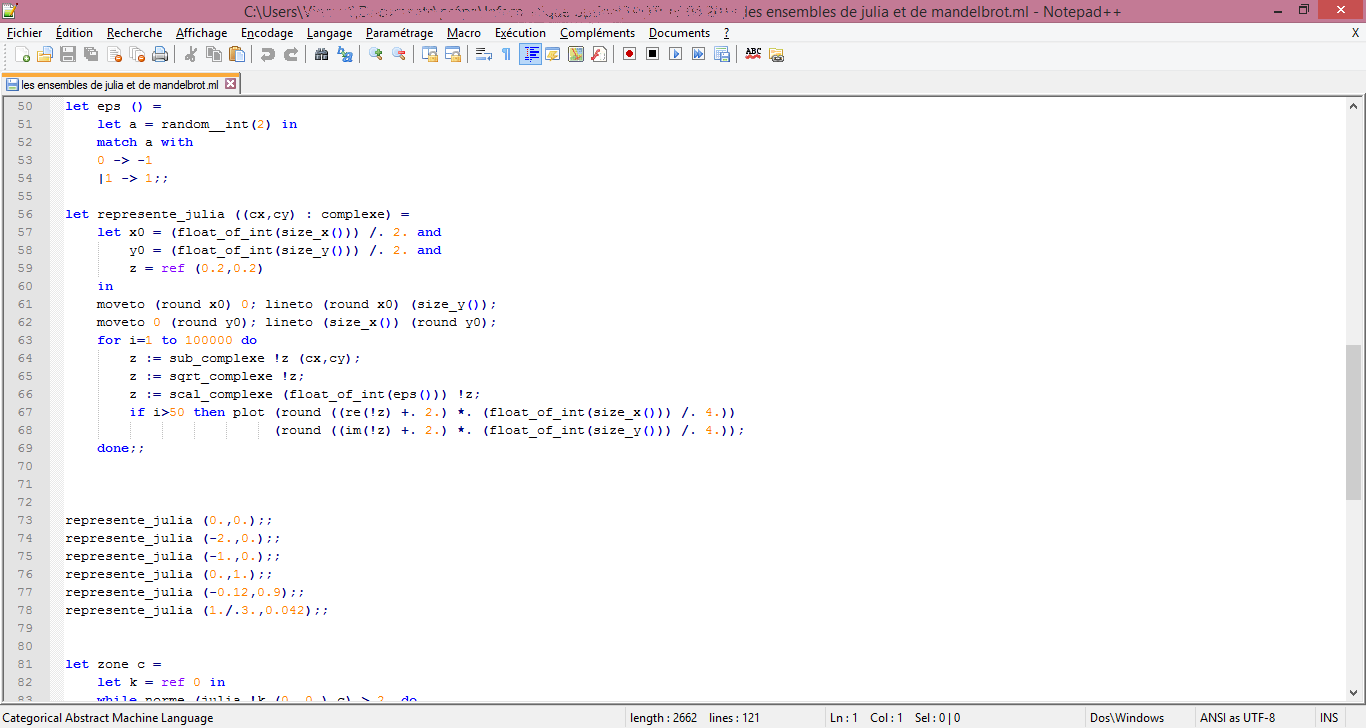Click the vertical scrollbar thumb
The height and width of the screenshot is (728, 1366).
pos(1354,423)
